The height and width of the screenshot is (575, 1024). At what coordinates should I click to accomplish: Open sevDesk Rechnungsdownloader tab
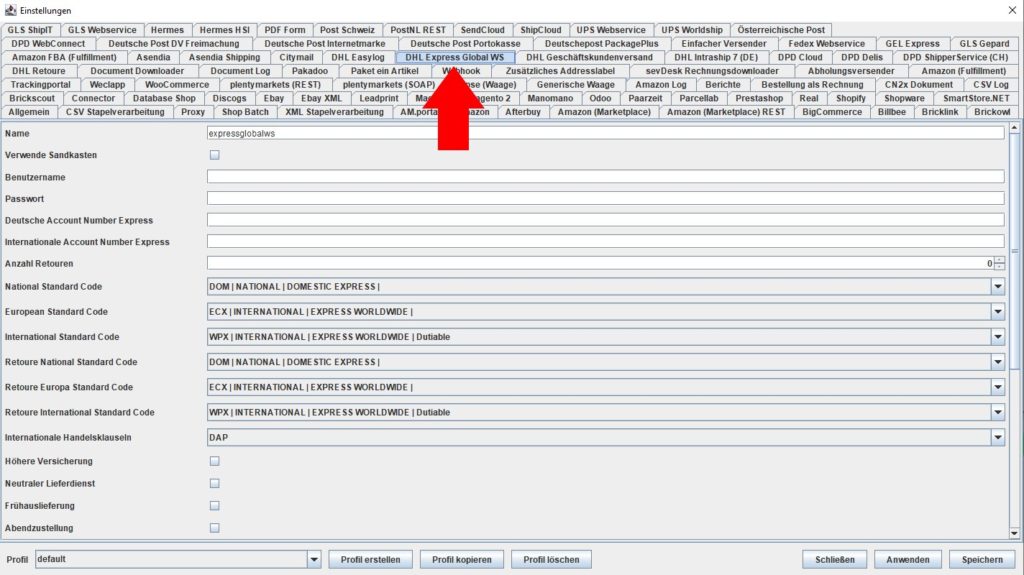(712, 71)
